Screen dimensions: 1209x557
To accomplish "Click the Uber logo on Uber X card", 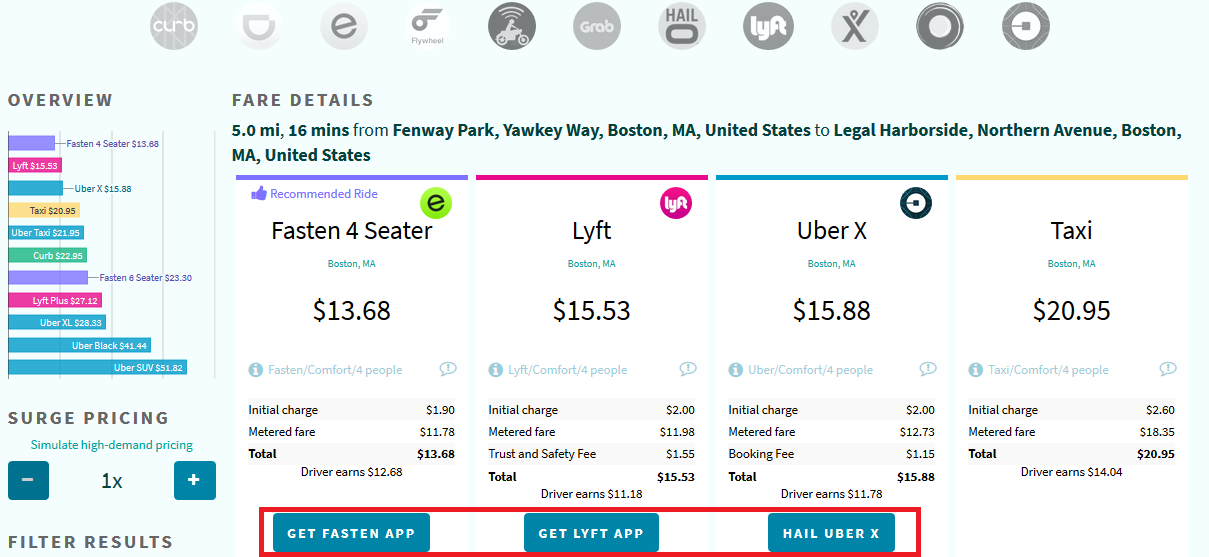I will (x=916, y=203).
